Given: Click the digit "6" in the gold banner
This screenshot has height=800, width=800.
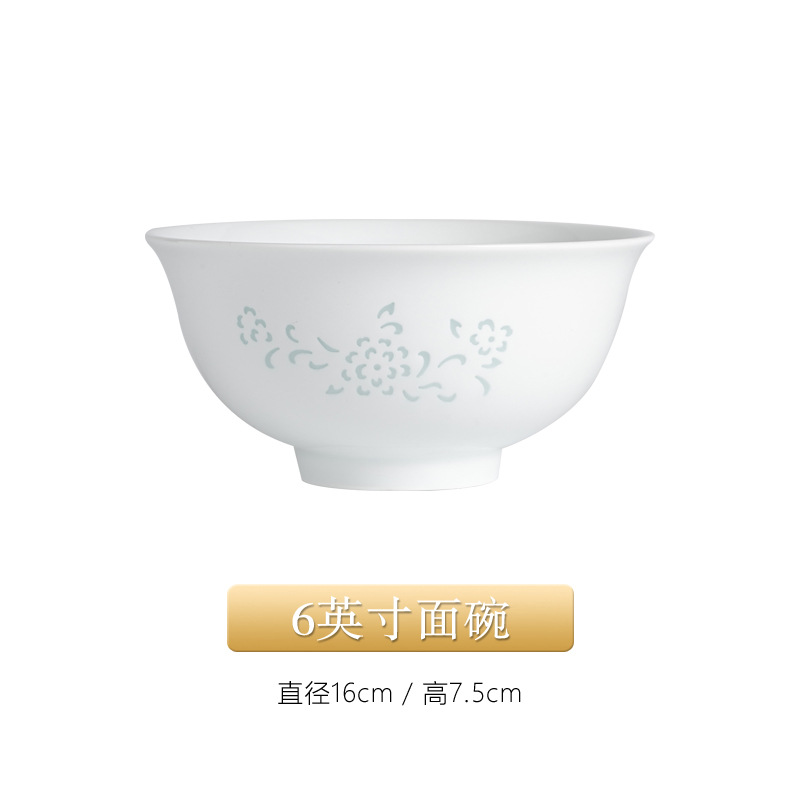Looking at the screenshot, I should pos(302,619).
